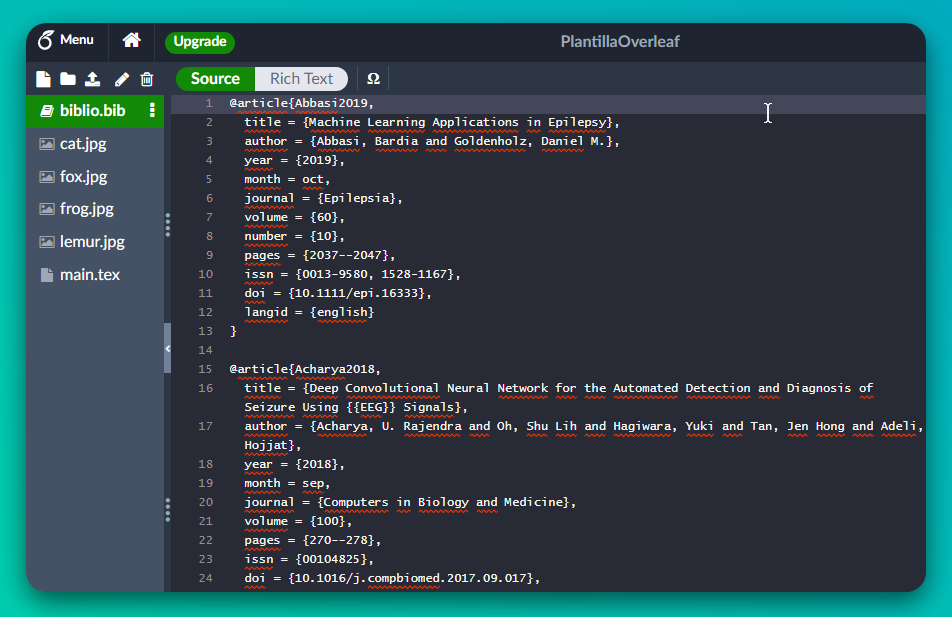The image size is (952, 617).
Task: Upload a file to the project
Action: 92,79
